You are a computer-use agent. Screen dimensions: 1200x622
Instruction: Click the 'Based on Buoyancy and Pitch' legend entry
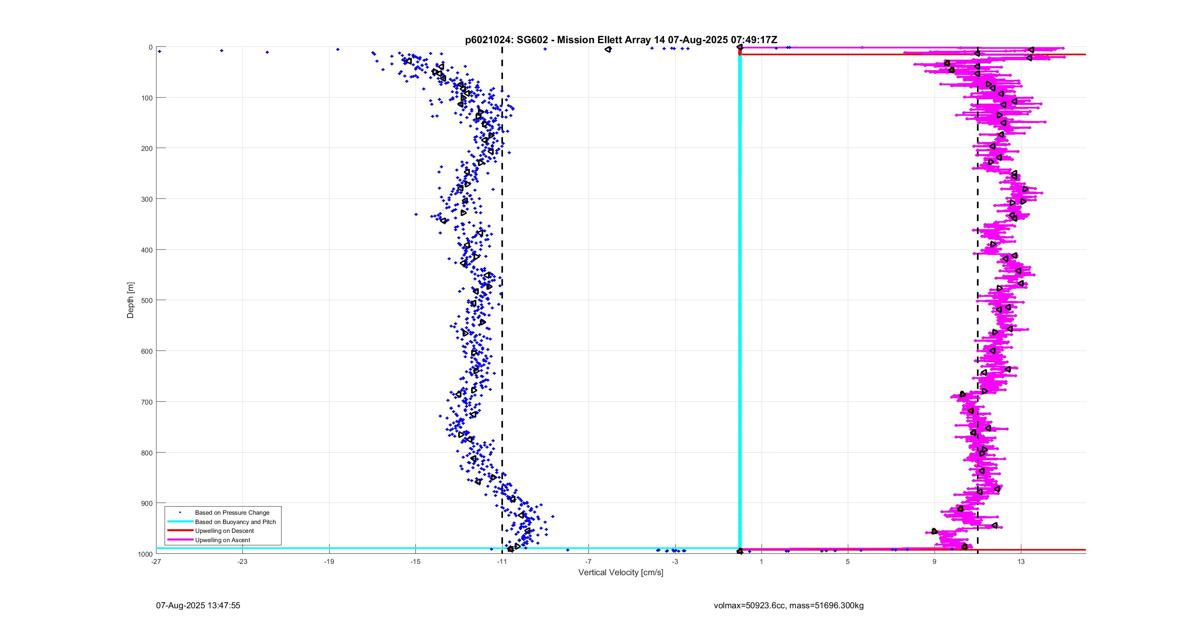(235, 522)
